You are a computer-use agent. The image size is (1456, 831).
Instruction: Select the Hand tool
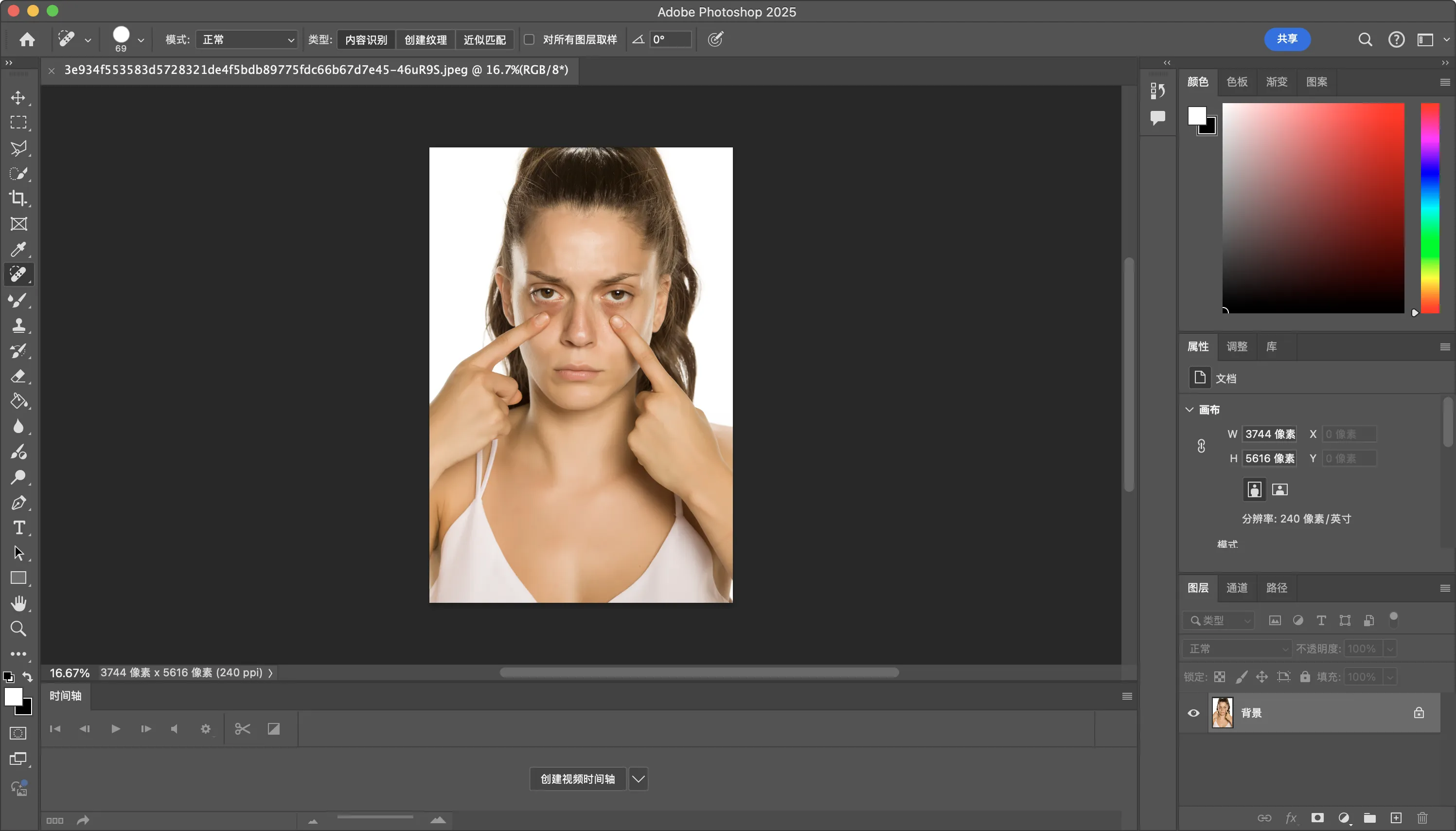pos(18,603)
